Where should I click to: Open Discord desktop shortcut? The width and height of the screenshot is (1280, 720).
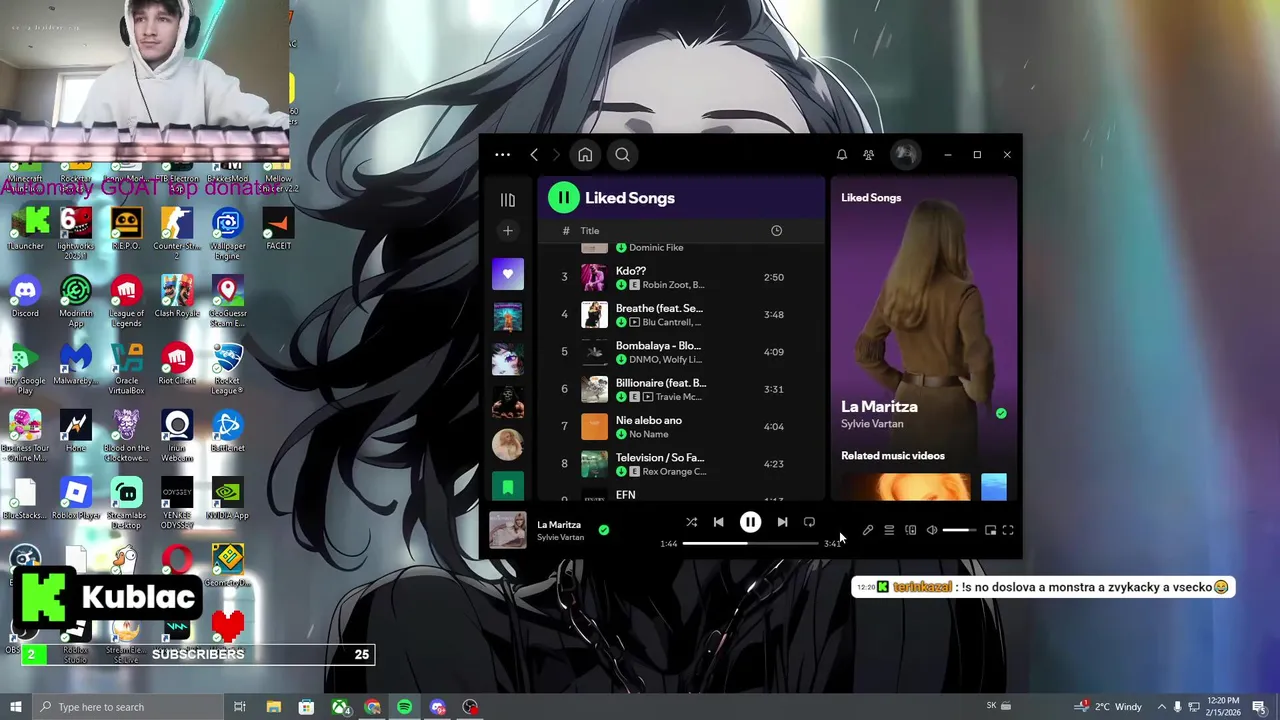click(x=25, y=296)
